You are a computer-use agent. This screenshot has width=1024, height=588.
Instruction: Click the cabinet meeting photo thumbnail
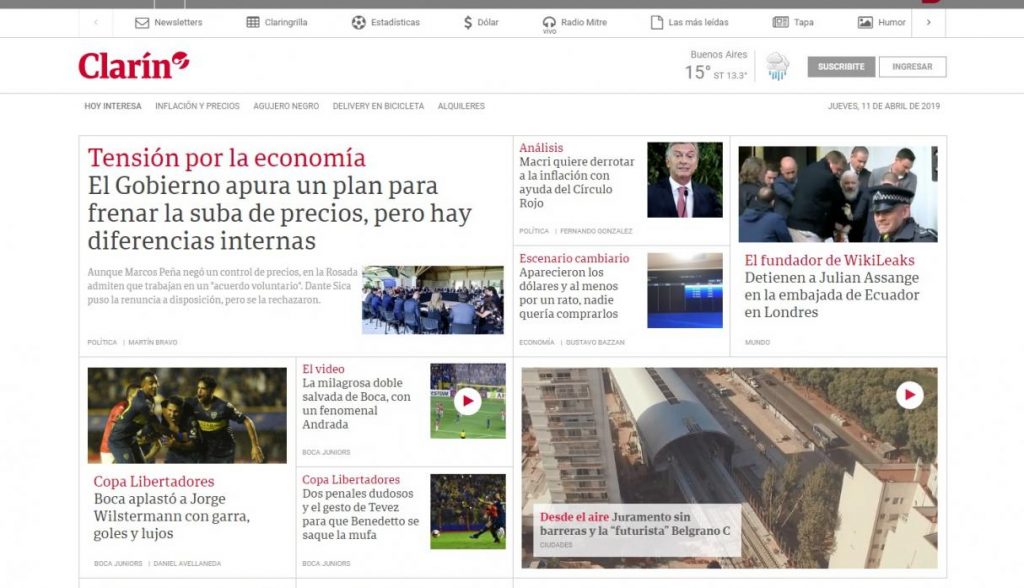[x=433, y=300]
